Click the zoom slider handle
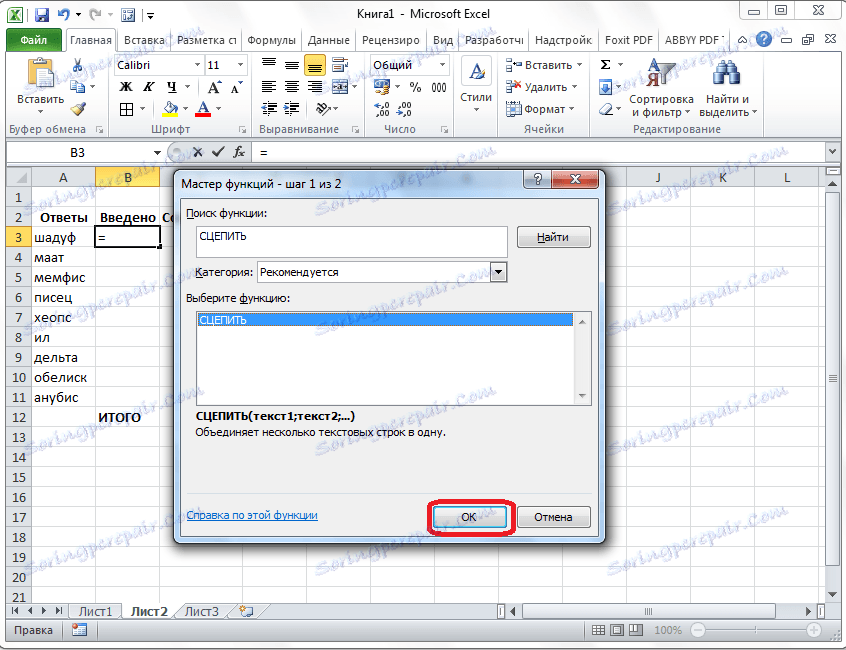 755,630
